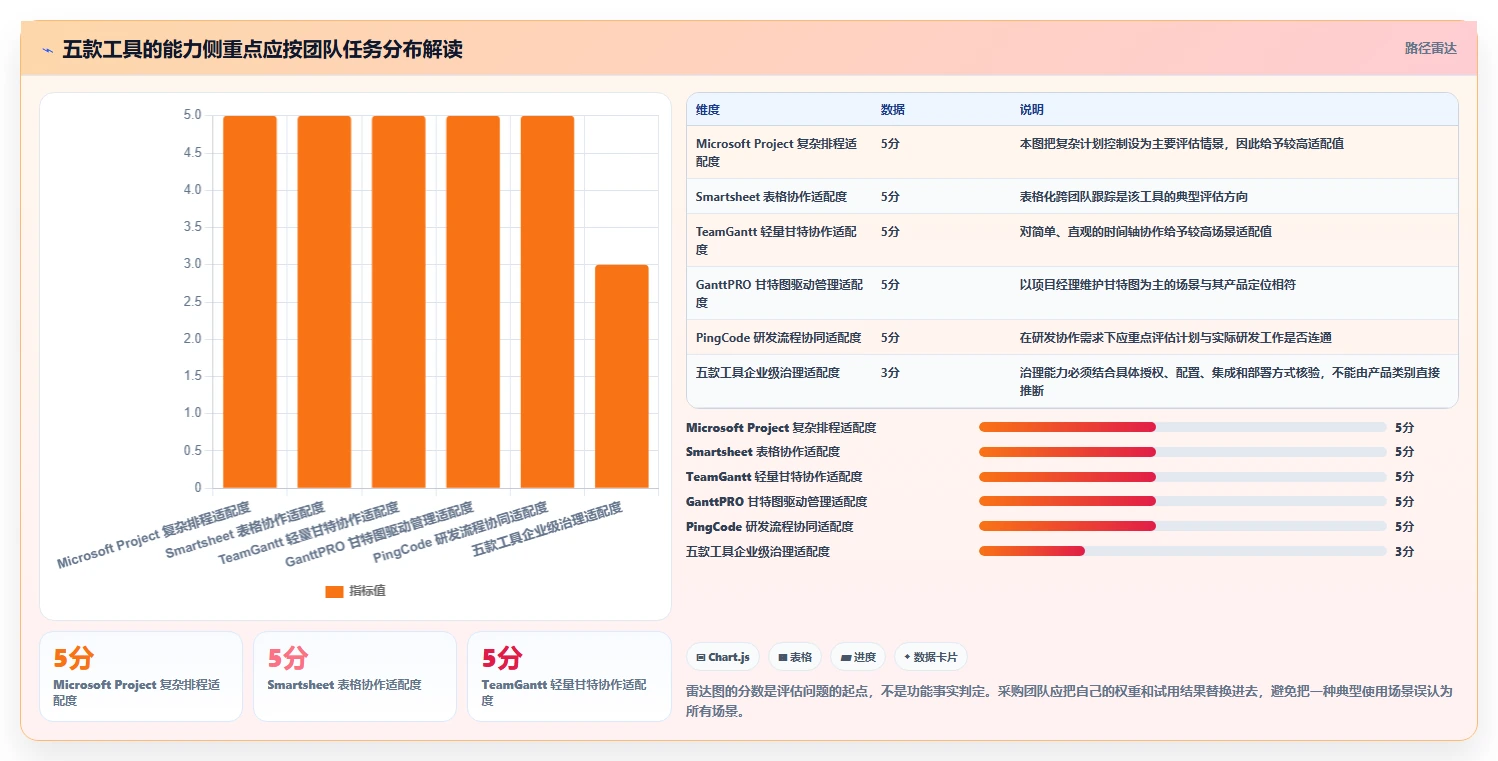Select the GanttPRO 甘特图驱动管理适配度 table cell

coord(779,293)
